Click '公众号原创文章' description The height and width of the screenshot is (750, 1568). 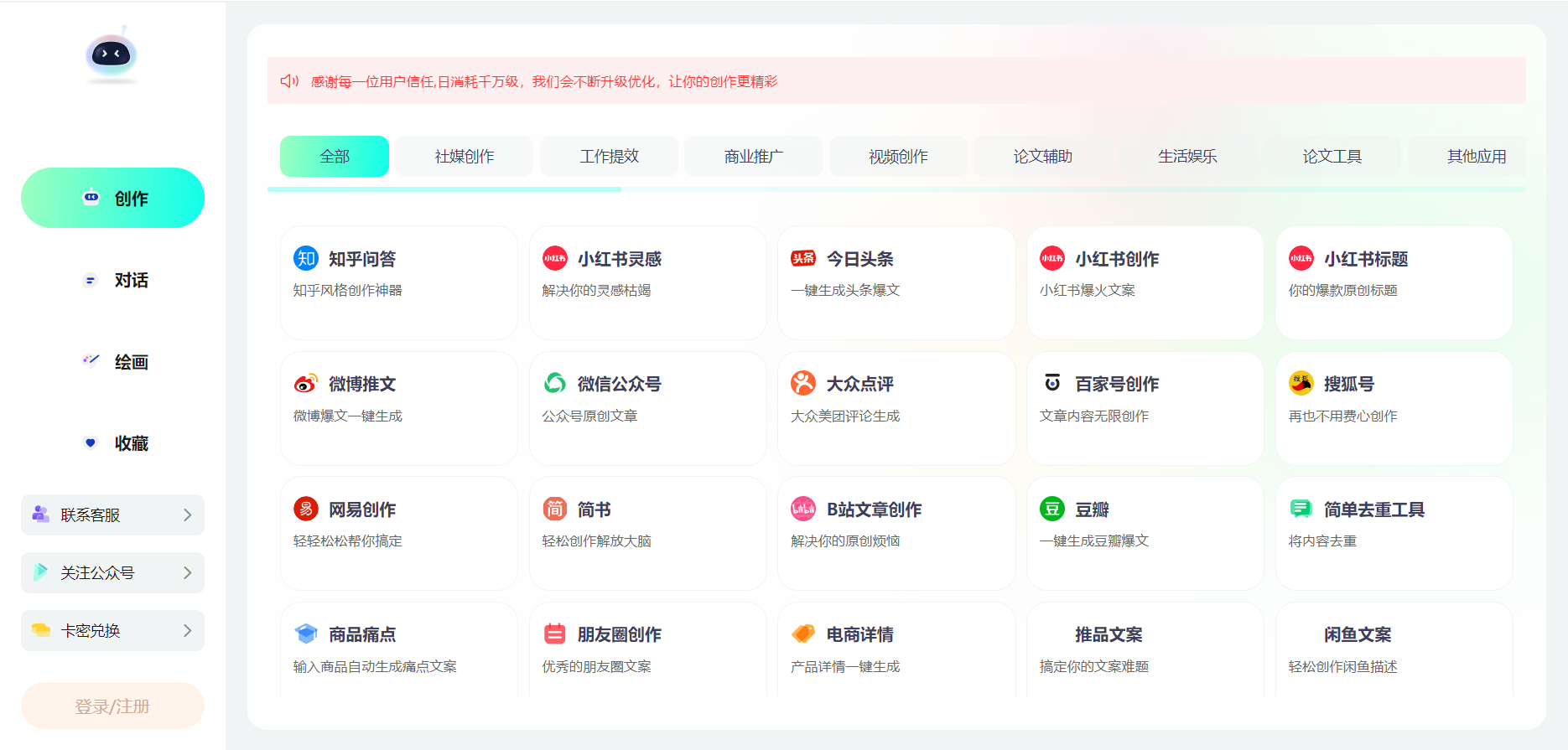click(x=590, y=416)
